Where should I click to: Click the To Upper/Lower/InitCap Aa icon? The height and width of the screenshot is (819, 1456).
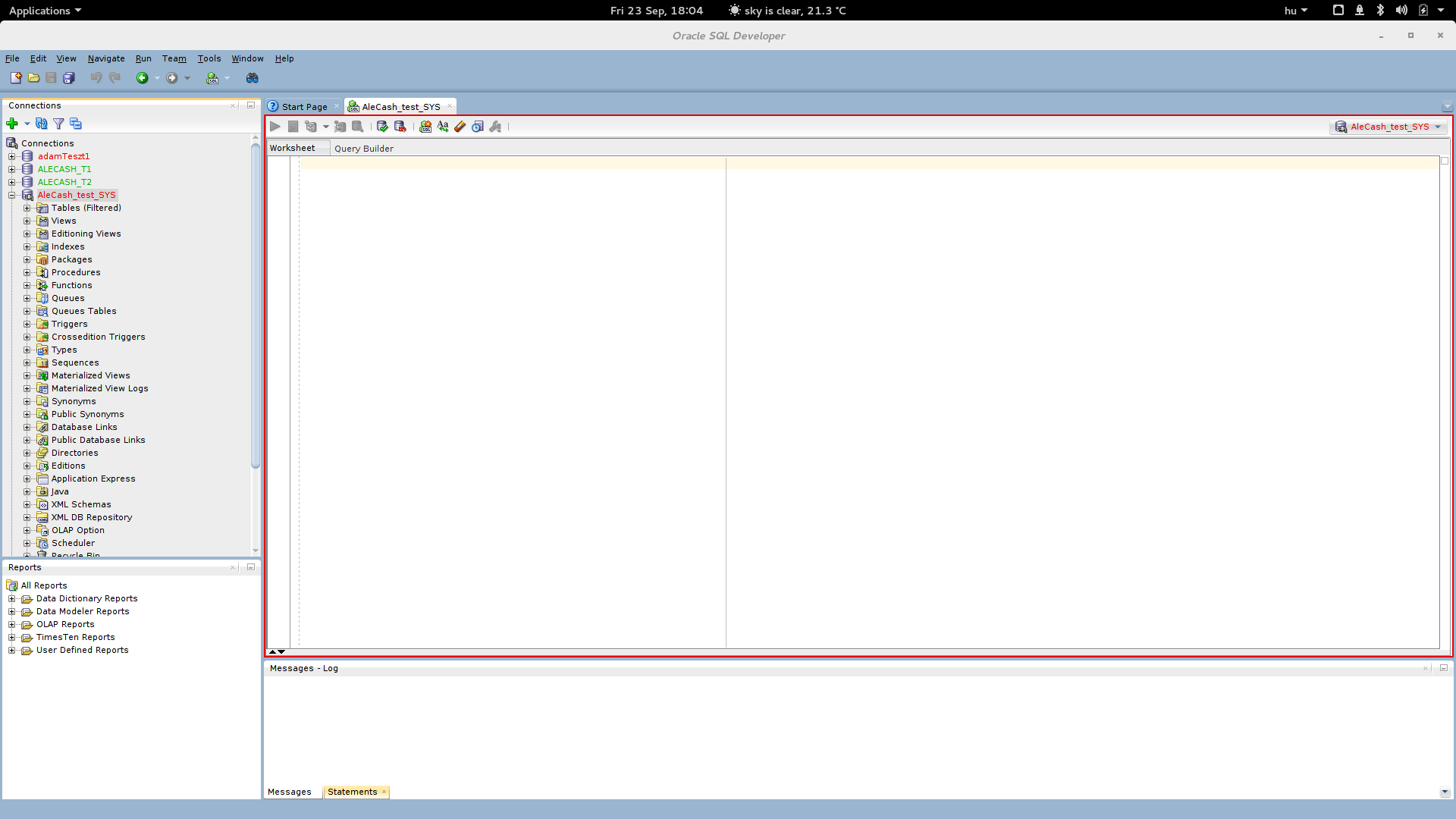pyautogui.click(x=443, y=127)
